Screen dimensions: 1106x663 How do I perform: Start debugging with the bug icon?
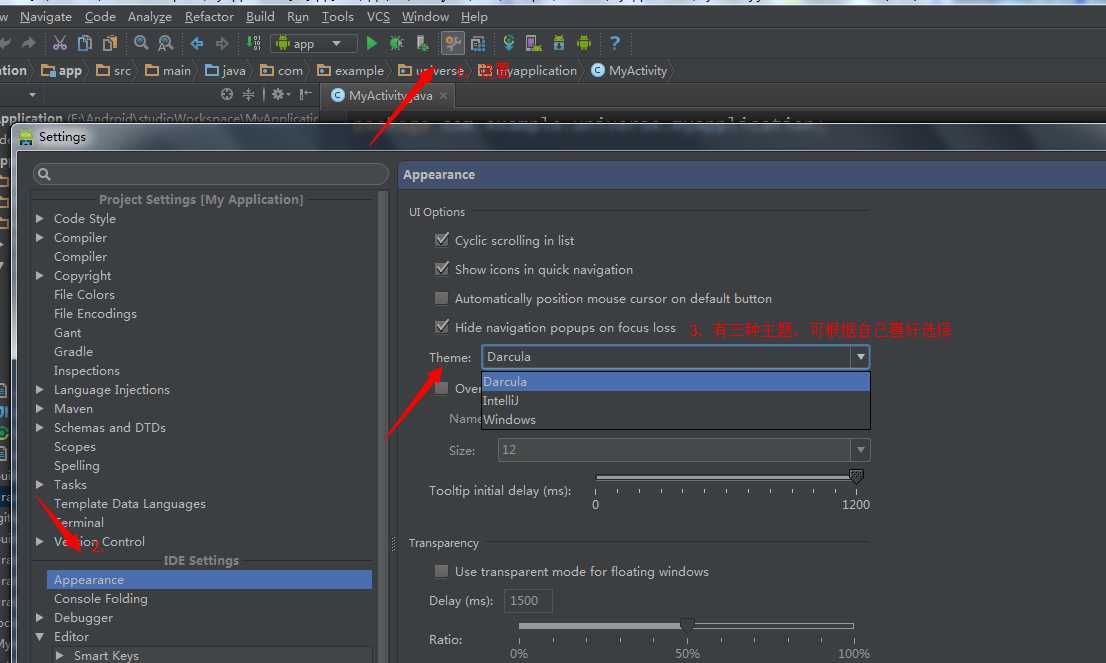tap(396, 44)
